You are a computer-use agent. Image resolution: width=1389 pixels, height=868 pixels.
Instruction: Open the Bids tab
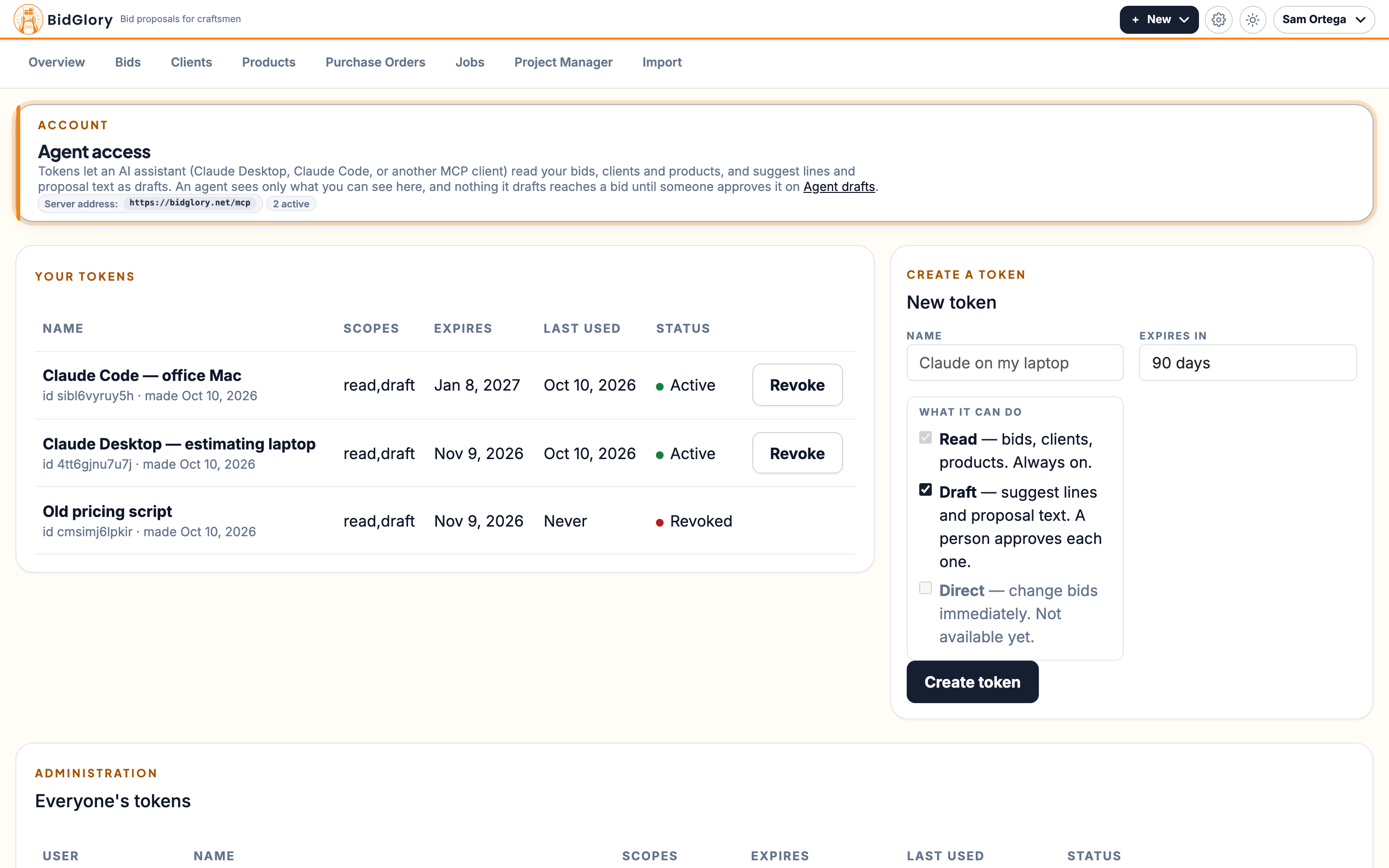(128, 62)
